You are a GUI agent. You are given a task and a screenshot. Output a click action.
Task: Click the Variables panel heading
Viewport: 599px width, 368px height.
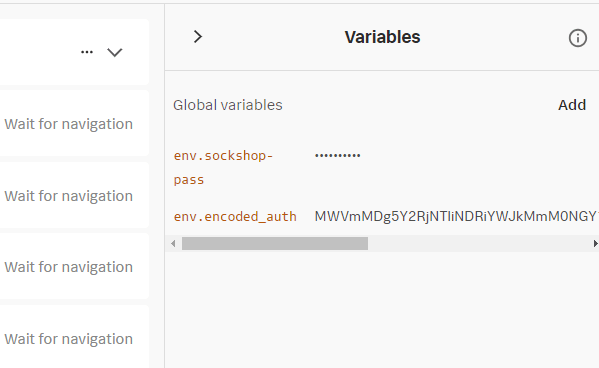(382, 37)
